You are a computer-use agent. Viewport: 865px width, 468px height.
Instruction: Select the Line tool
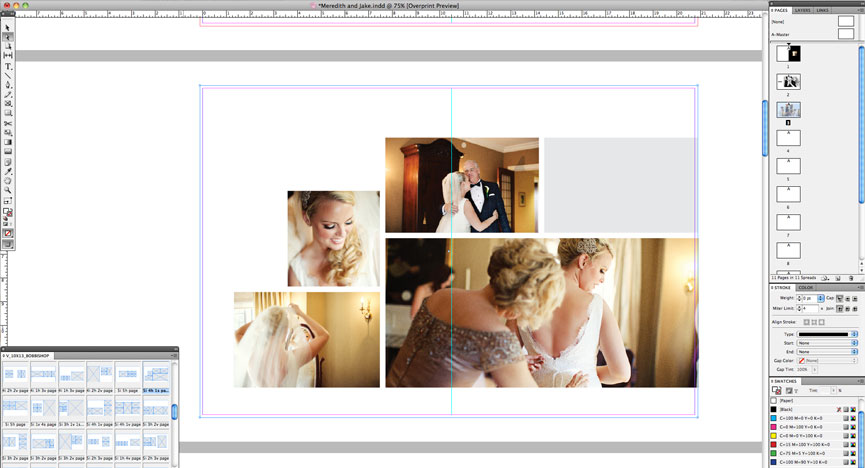(x=8, y=76)
